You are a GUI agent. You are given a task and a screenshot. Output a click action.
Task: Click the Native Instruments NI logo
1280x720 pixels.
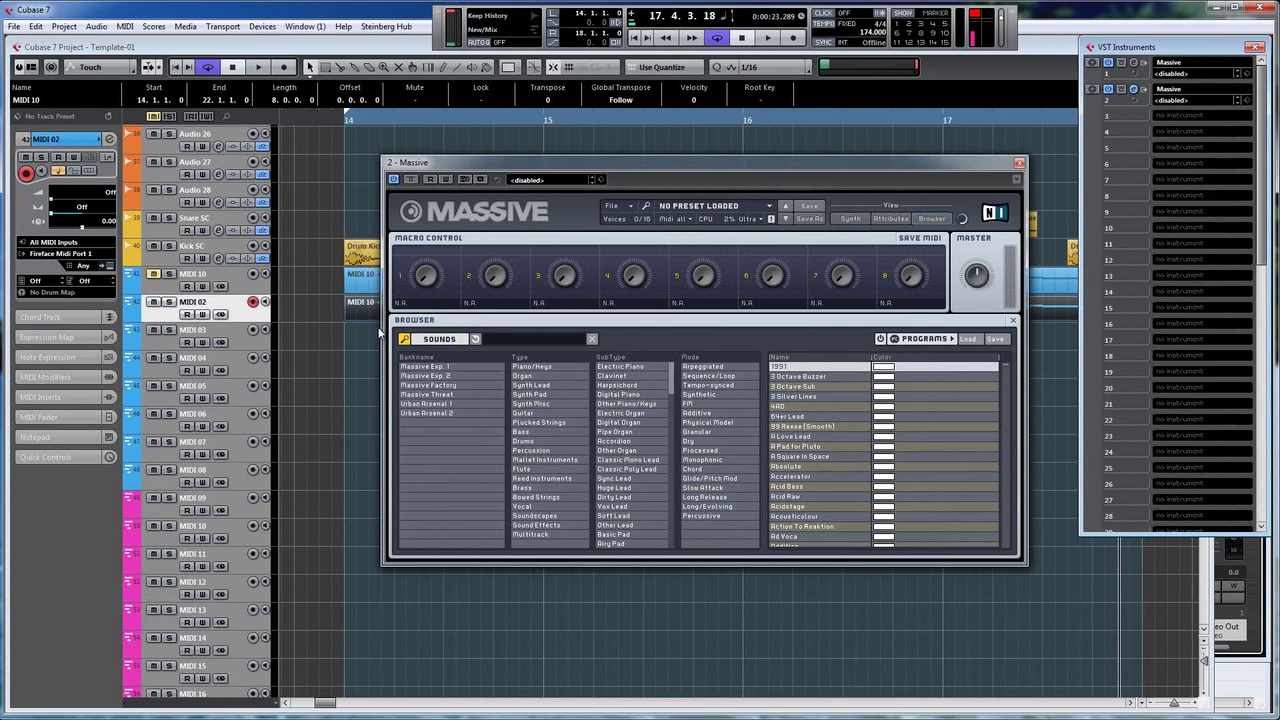pyautogui.click(x=995, y=213)
